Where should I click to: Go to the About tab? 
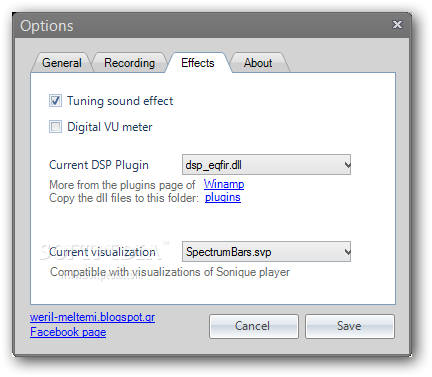pyautogui.click(x=258, y=63)
